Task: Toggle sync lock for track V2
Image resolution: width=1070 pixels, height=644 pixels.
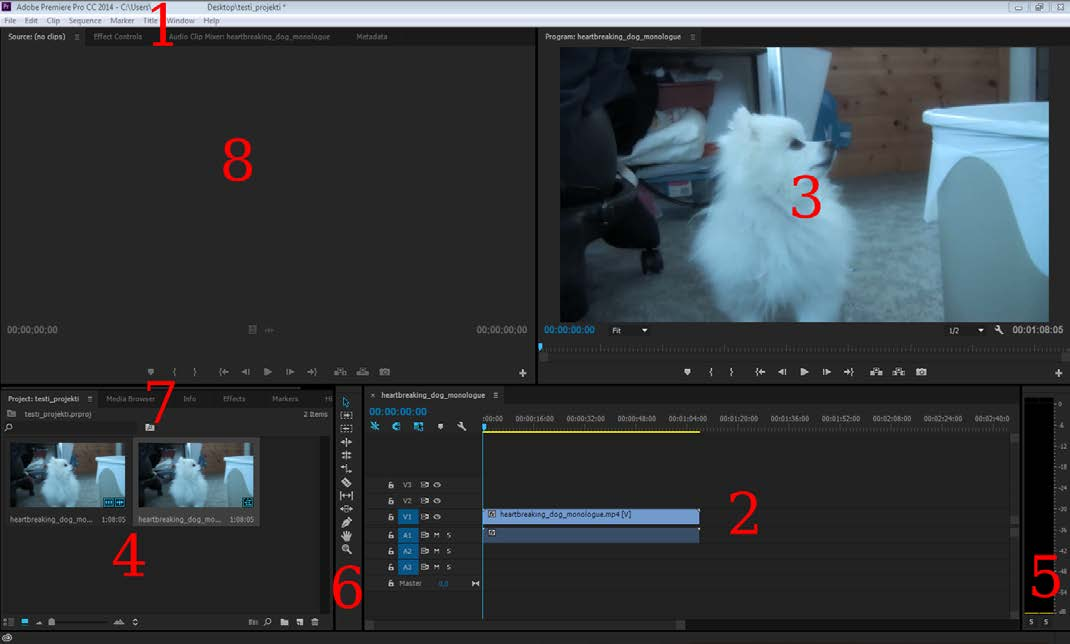Action: 424,501
